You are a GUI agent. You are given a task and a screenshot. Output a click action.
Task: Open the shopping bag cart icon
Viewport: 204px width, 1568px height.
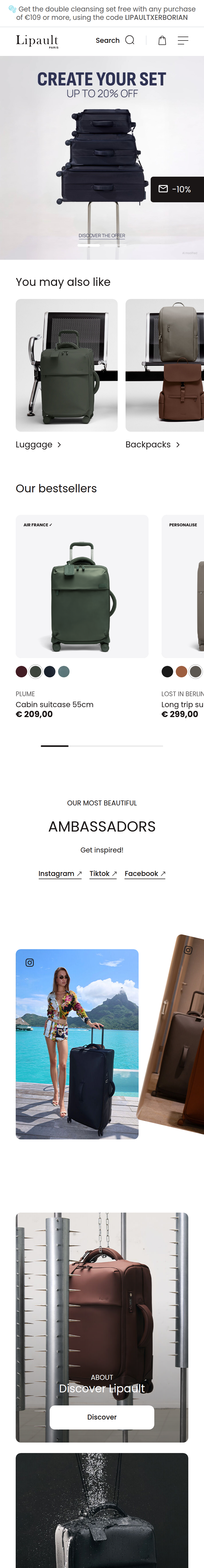[162, 40]
